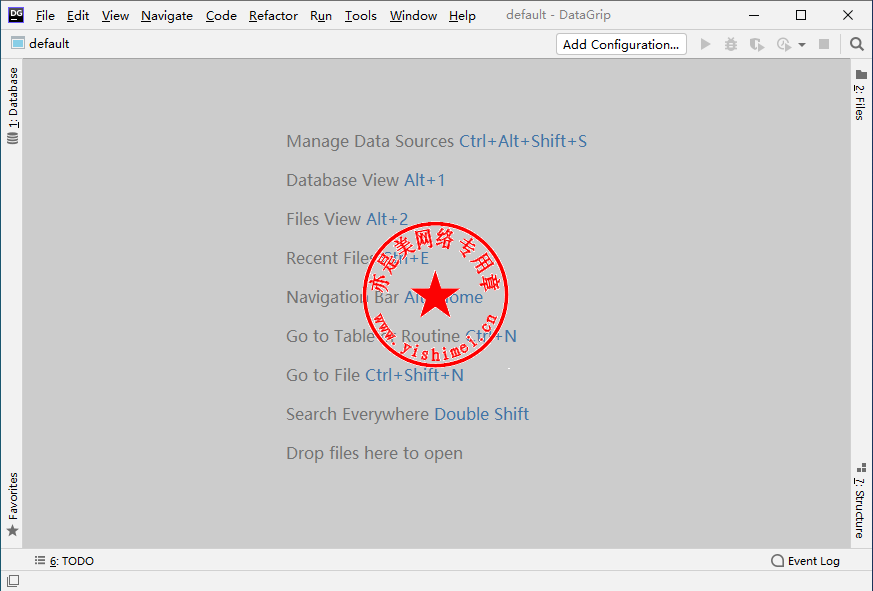The image size is (873, 591).
Task: Open the Navigate menu
Action: point(167,16)
